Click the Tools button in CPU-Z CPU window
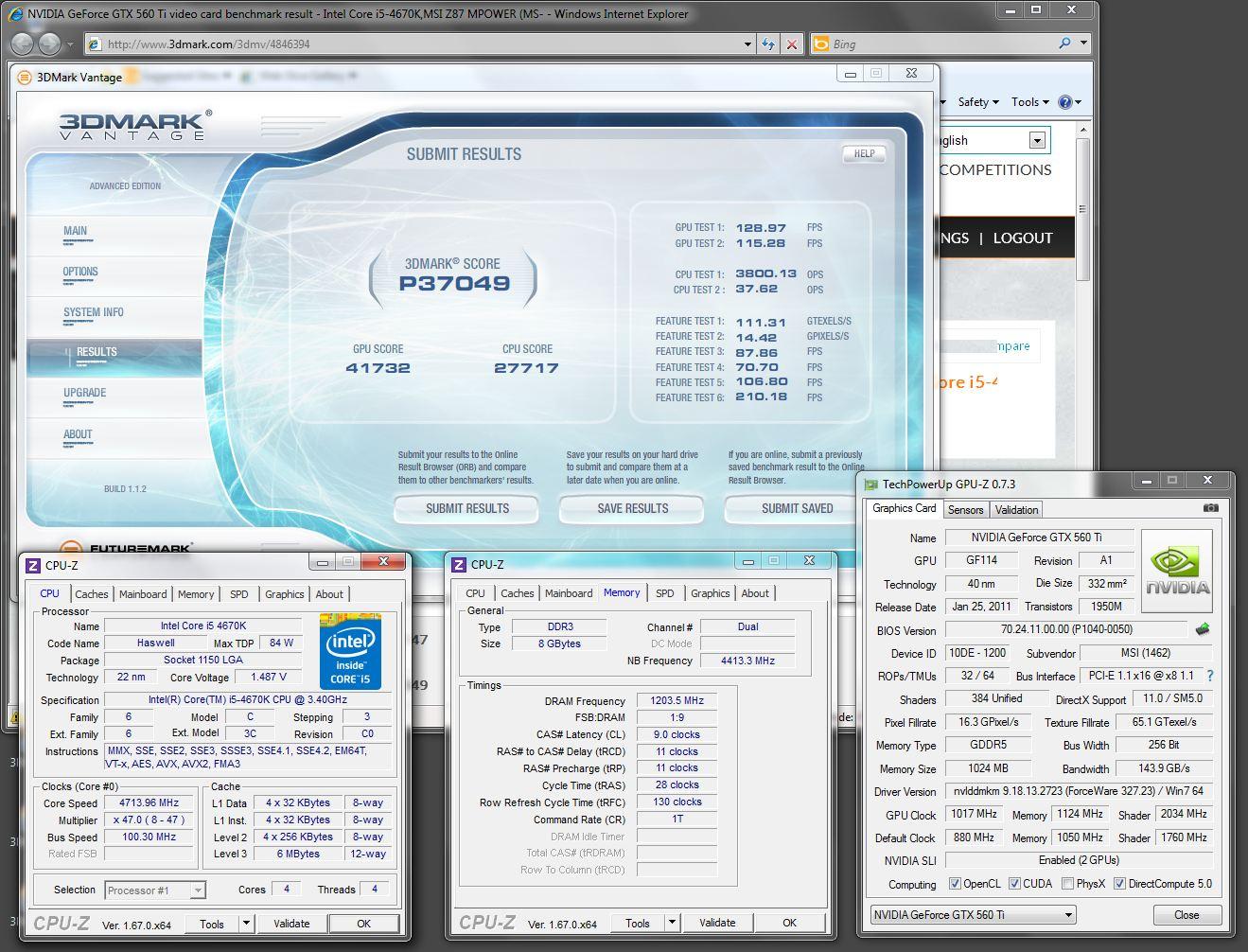Screen dimensions: 1248x952 coord(212,924)
